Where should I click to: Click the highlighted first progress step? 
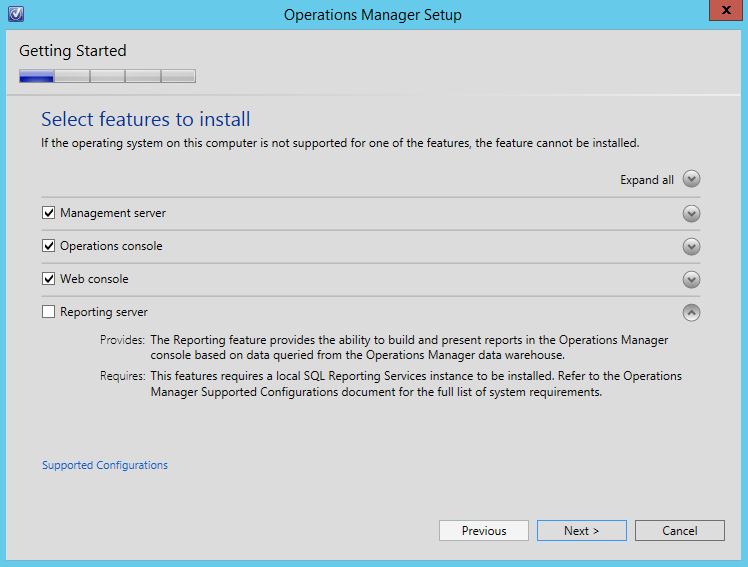pos(37,76)
